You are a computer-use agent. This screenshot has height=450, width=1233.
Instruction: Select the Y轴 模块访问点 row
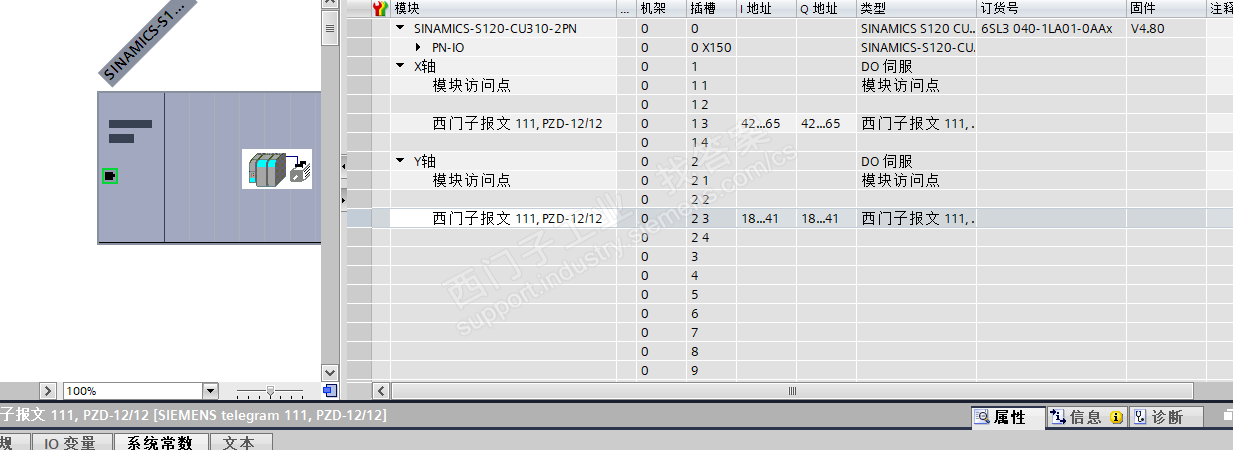pos(789,180)
